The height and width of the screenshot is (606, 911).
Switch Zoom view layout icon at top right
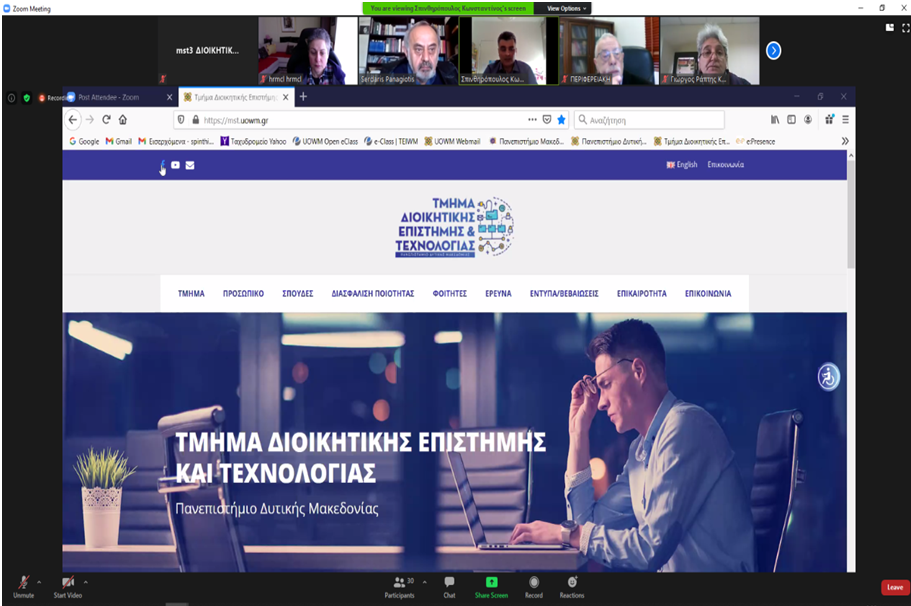[890, 27]
